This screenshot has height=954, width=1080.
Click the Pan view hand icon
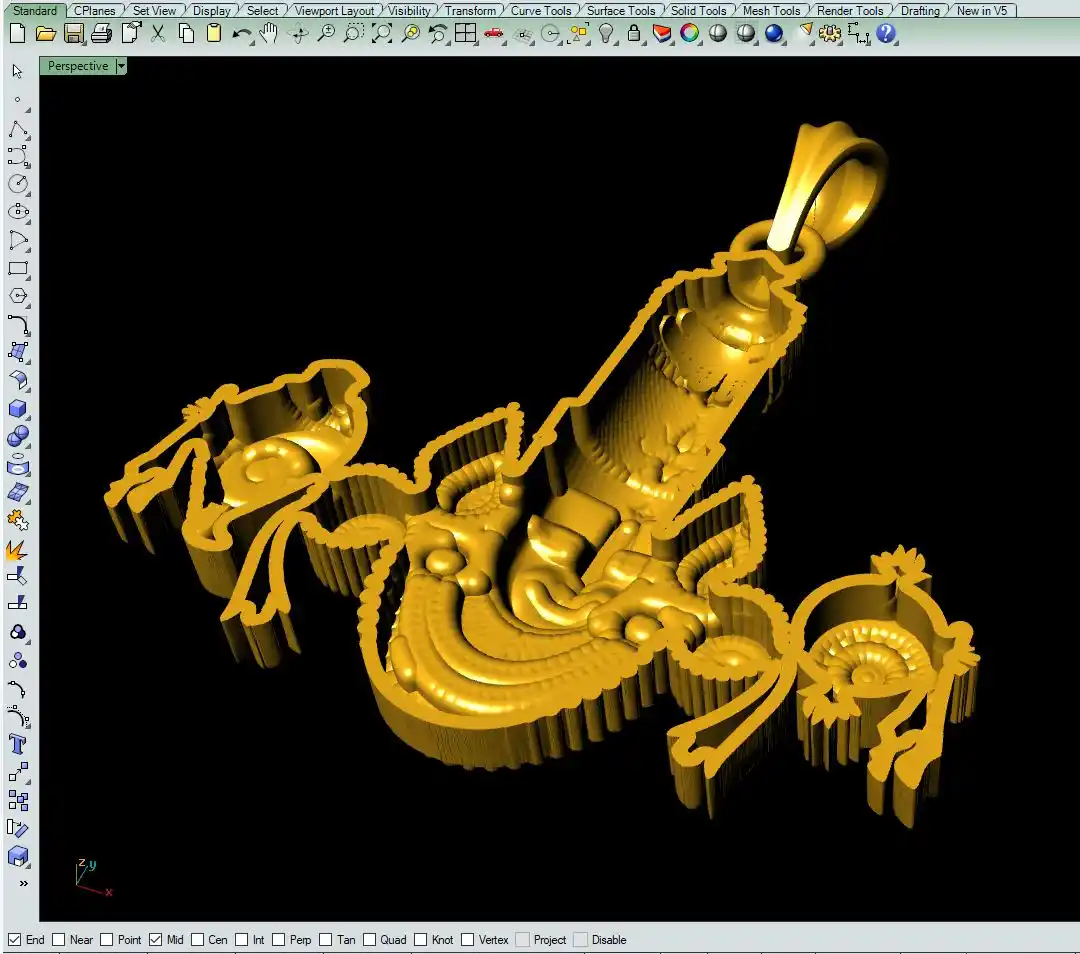click(269, 33)
